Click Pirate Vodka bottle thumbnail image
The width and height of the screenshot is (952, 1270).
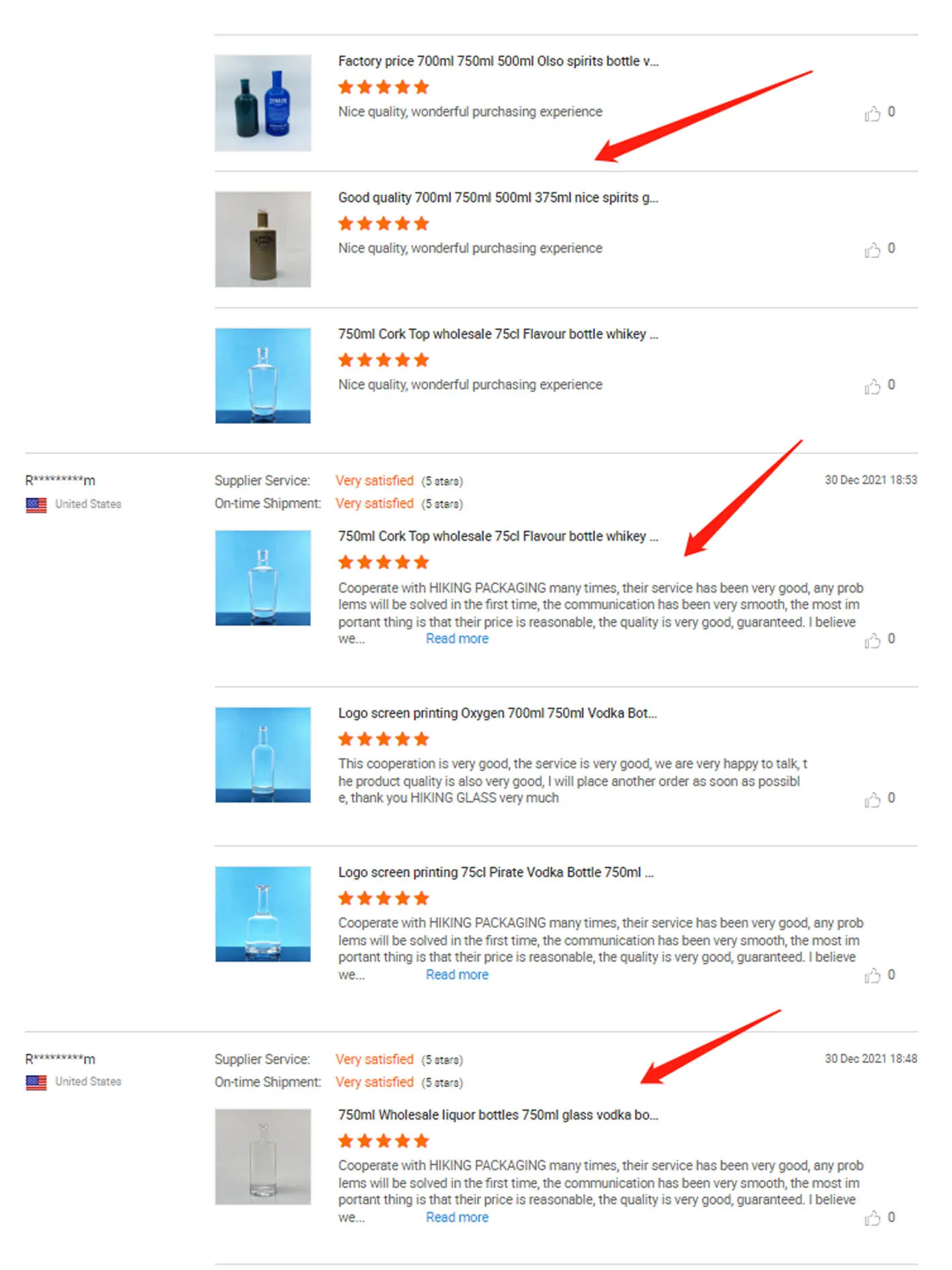tap(263, 914)
